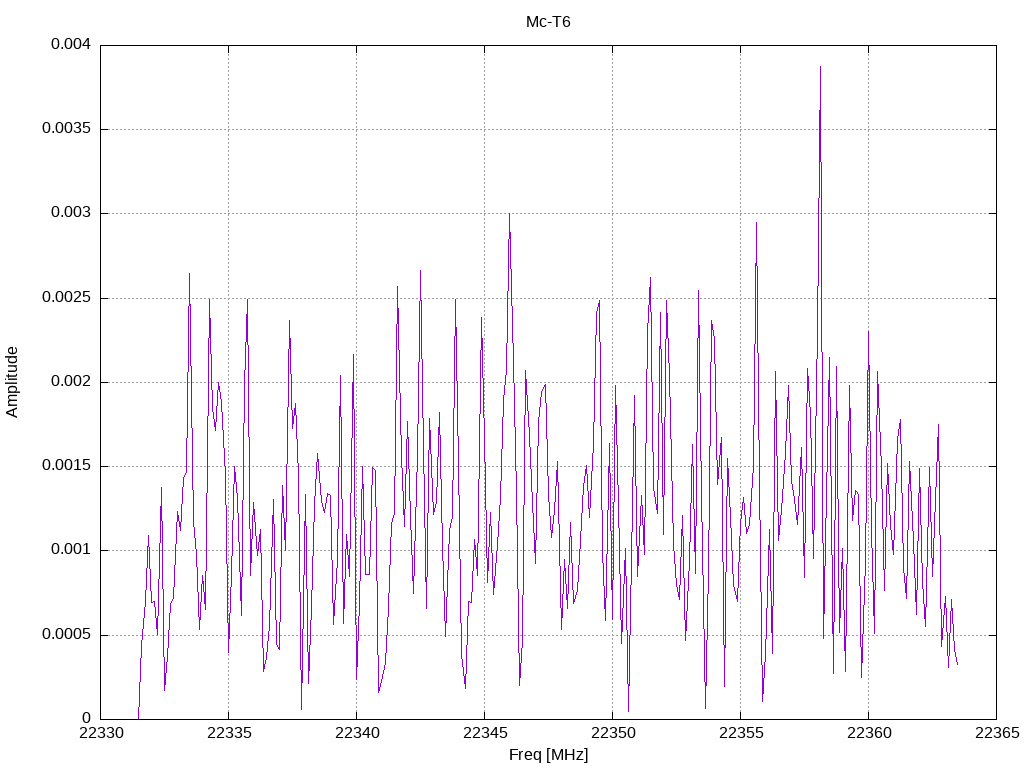
Task: Click the spectrum peak just past 22355 MHz
Action: [756, 223]
